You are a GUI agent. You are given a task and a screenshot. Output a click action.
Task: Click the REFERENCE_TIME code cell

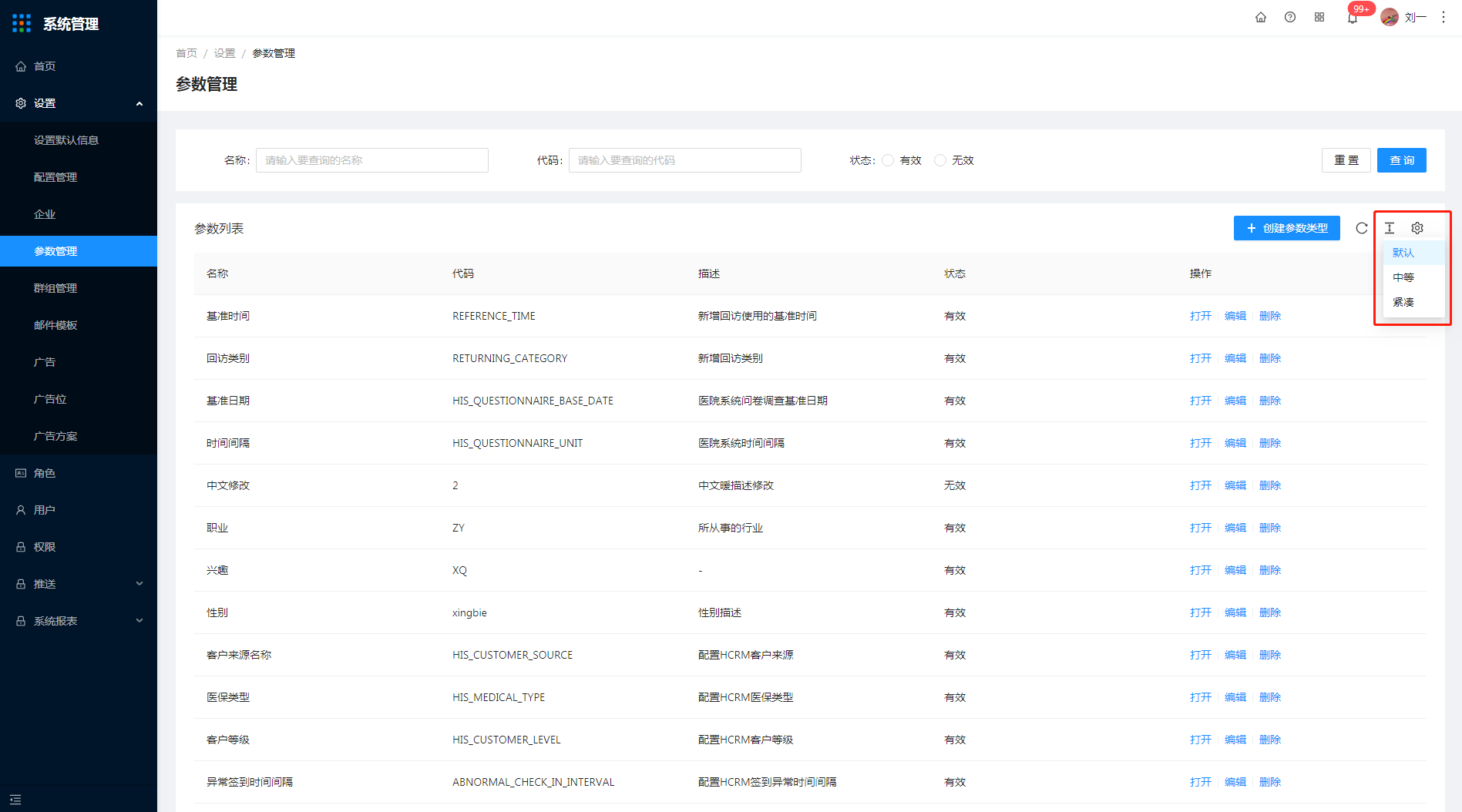(494, 316)
